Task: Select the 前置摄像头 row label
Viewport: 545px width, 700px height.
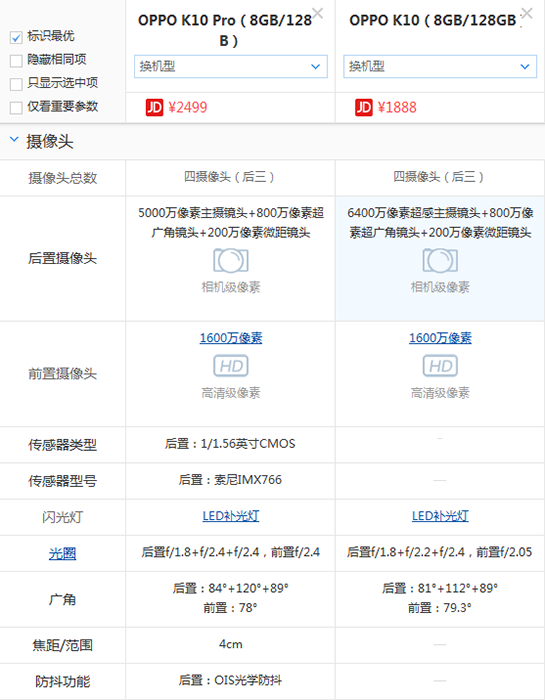Action: (62, 374)
